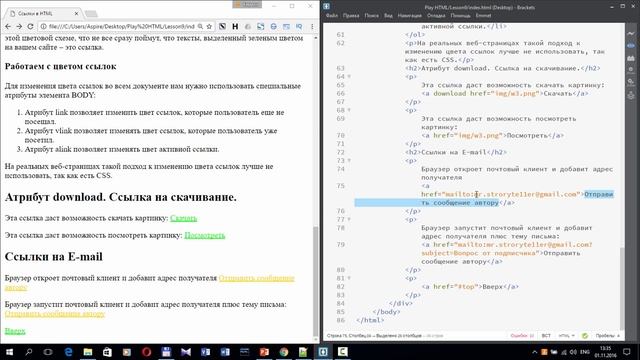Viewport: 640px width, 360px height.
Task: Click the Скачать download link
Action: tap(184, 218)
